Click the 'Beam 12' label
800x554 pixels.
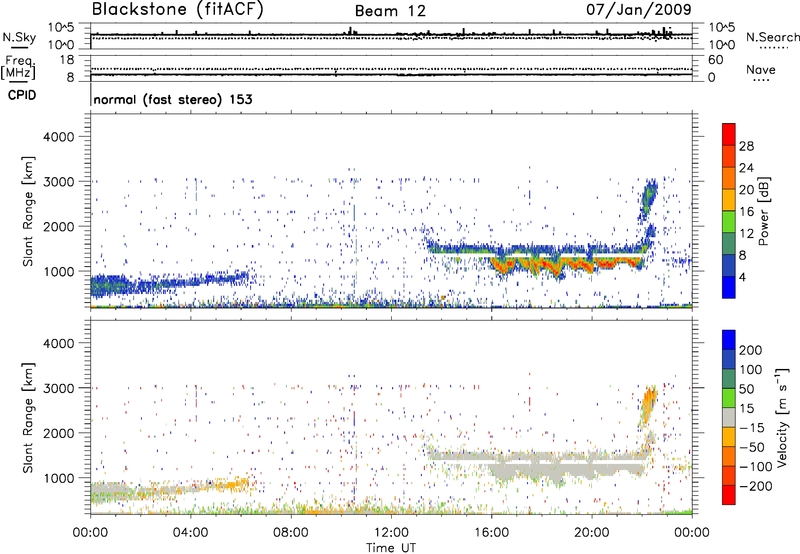point(390,11)
